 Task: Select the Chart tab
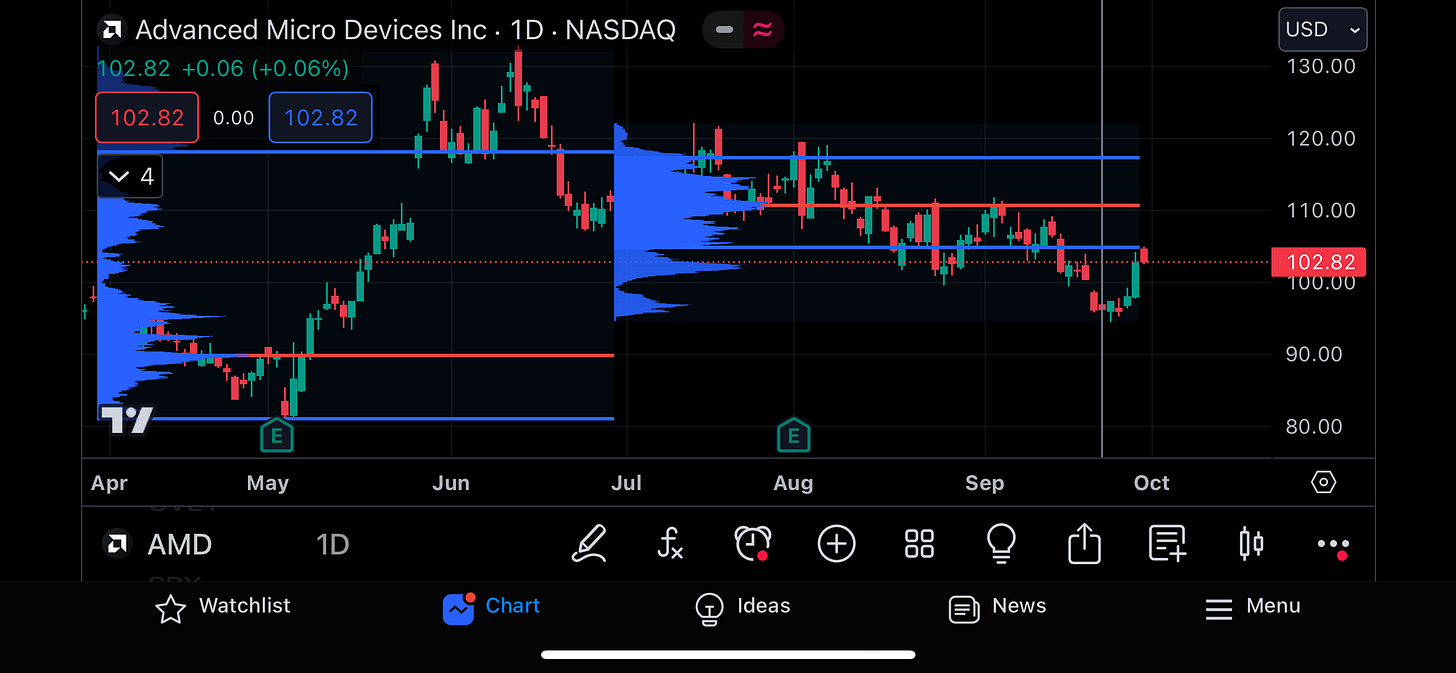[491, 607]
